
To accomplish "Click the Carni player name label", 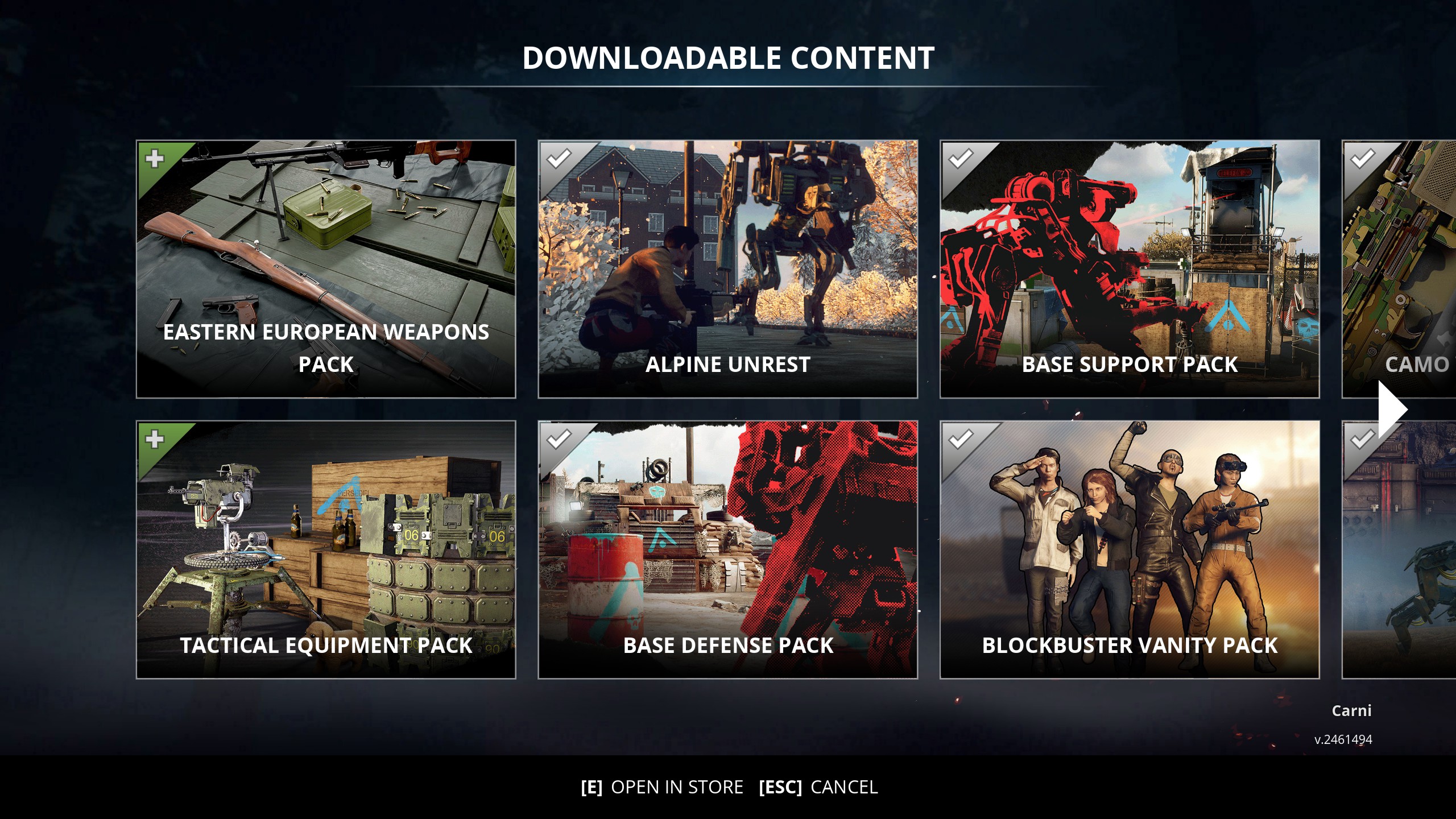I will pyautogui.click(x=1351, y=710).
